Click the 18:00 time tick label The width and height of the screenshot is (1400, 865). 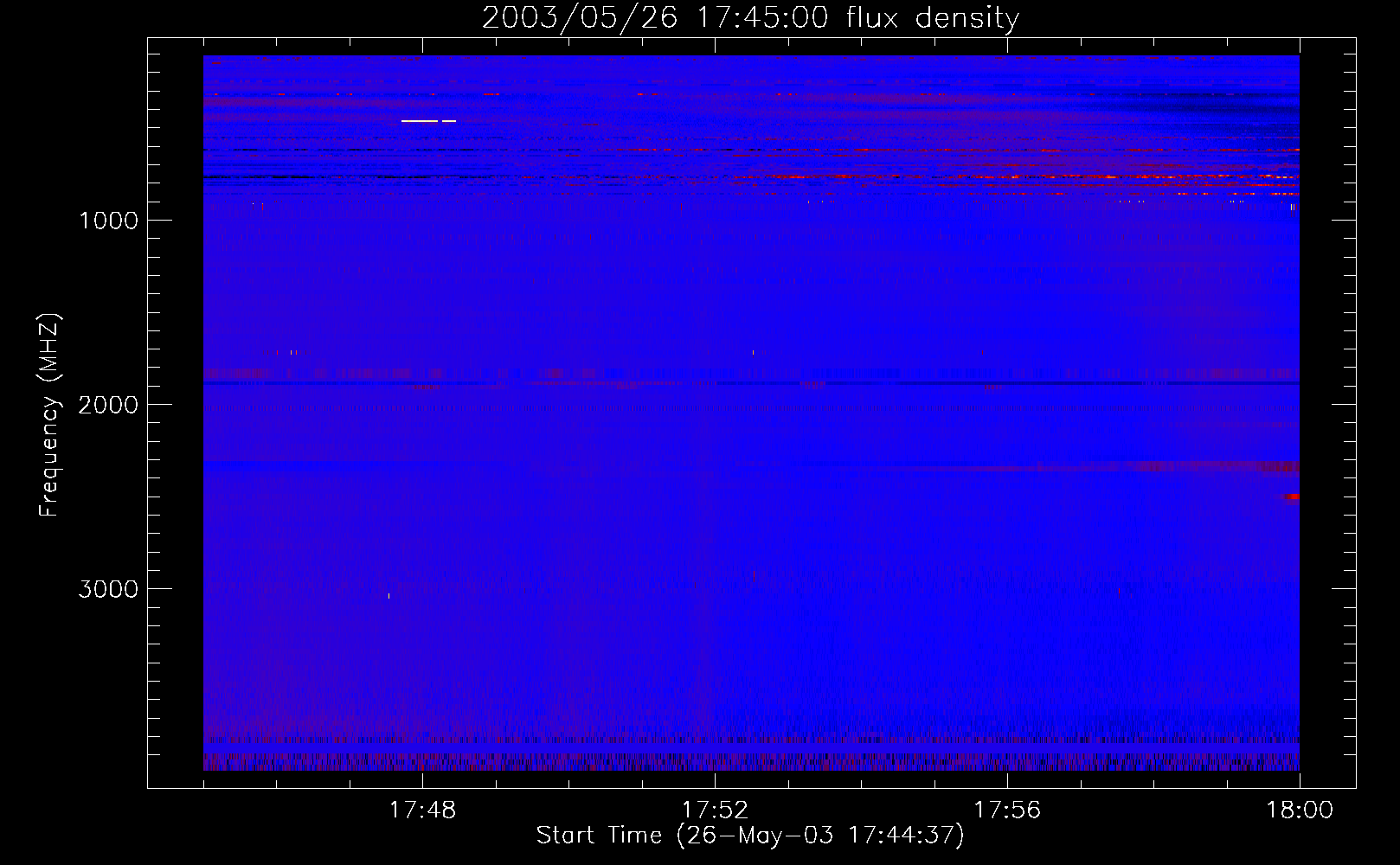(1300, 811)
